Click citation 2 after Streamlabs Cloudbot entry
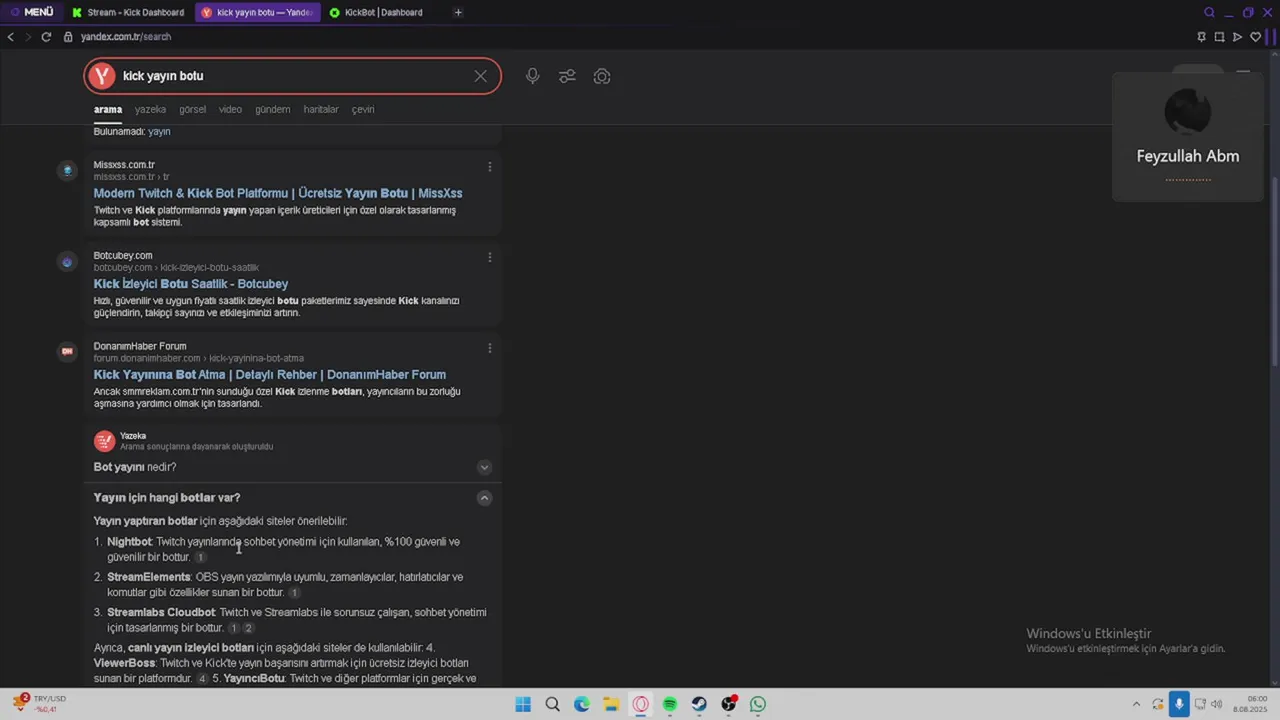 (x=248, y=628)
